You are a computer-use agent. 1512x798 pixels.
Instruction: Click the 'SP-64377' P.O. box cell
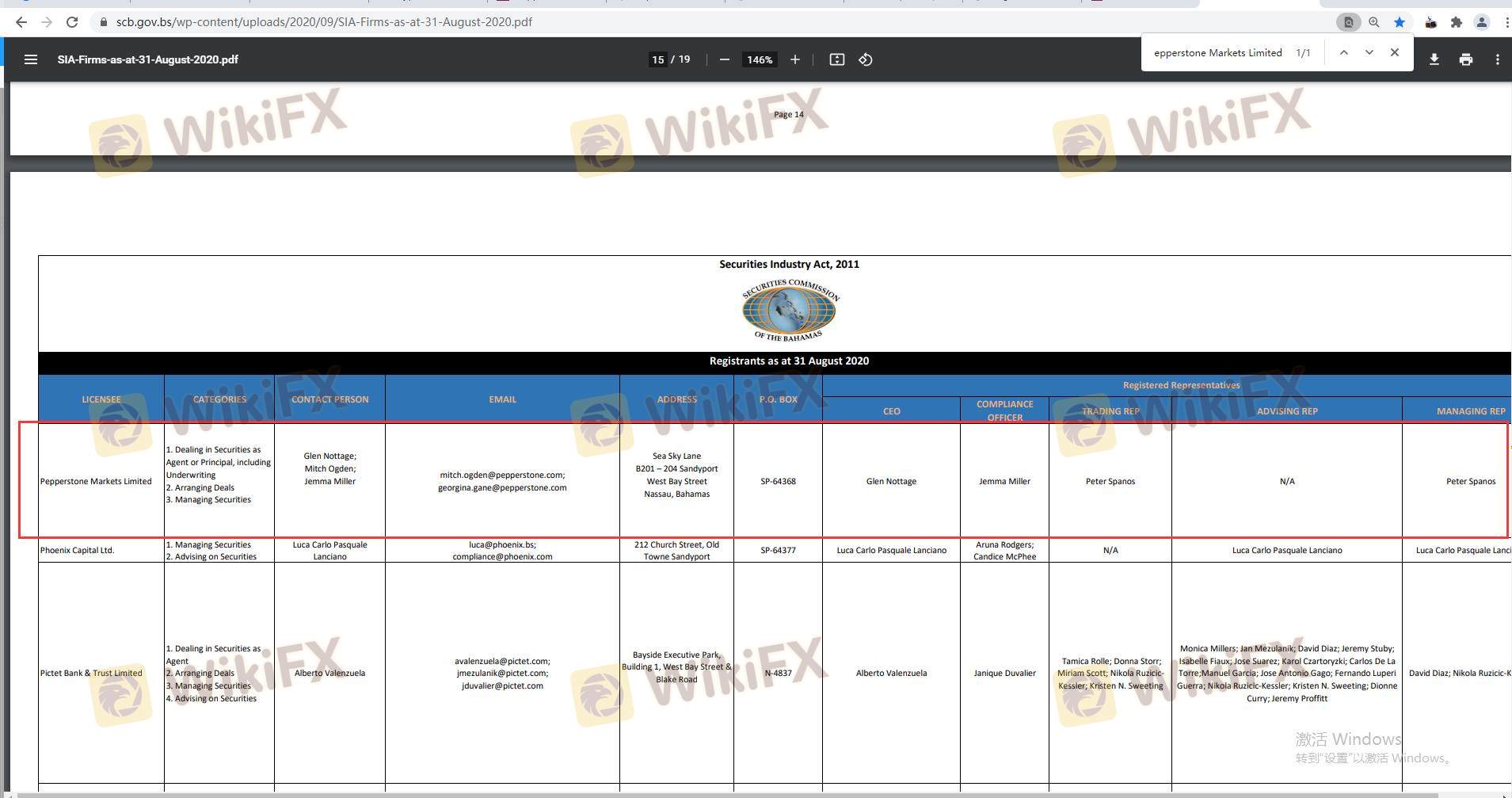point(778,550)
